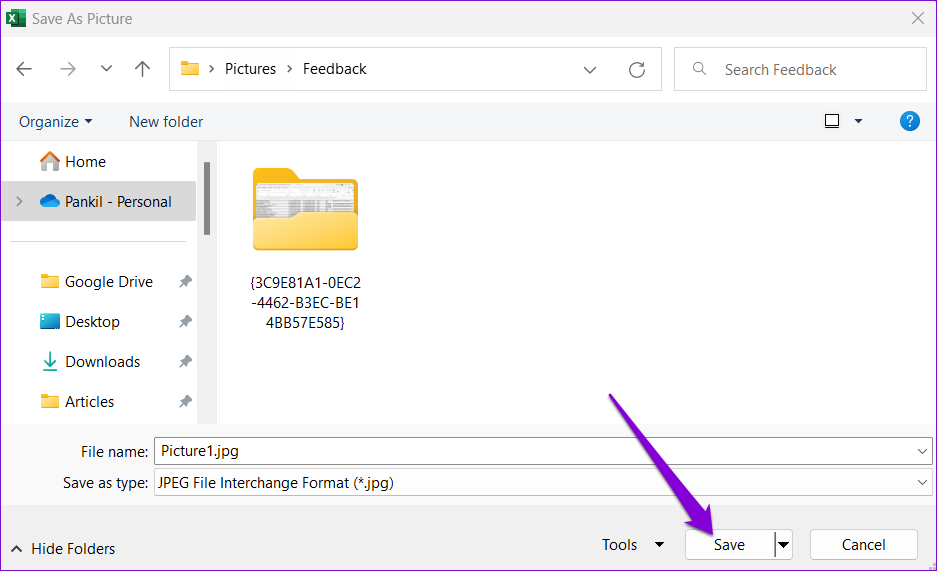Select Pictures in the address path
This screenshot has width=937, height=571.
click(x=250, y=69)
